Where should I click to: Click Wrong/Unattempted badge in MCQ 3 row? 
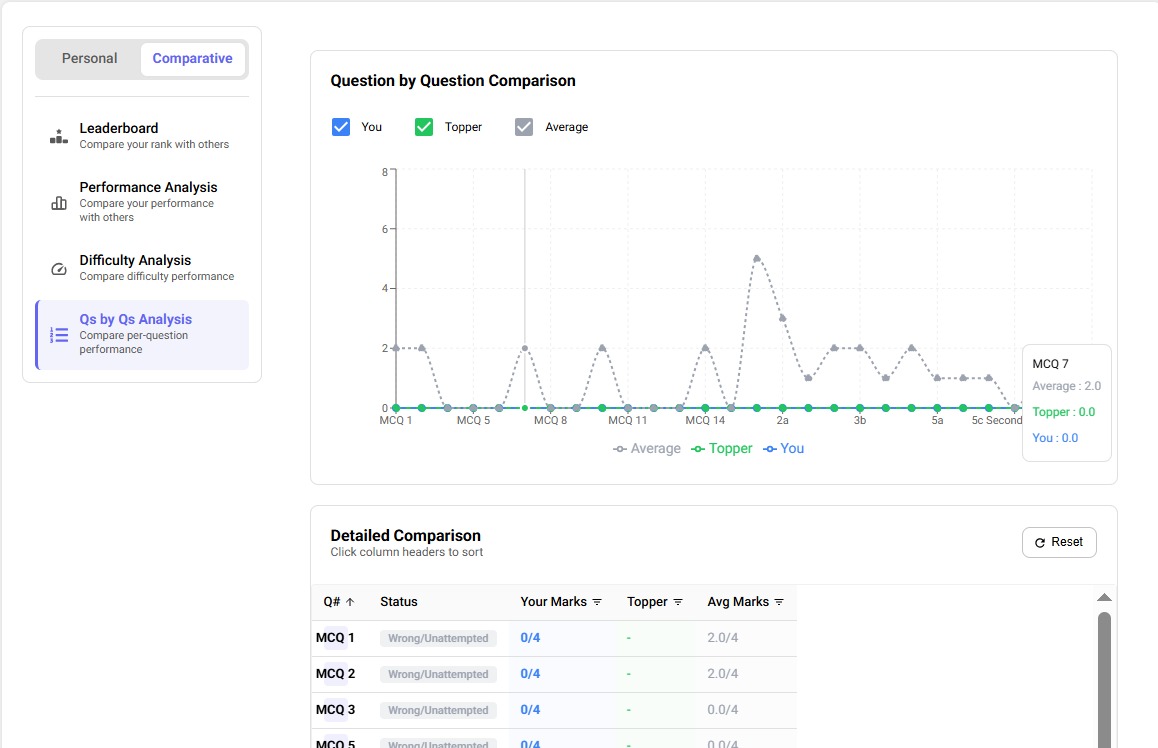438,710
